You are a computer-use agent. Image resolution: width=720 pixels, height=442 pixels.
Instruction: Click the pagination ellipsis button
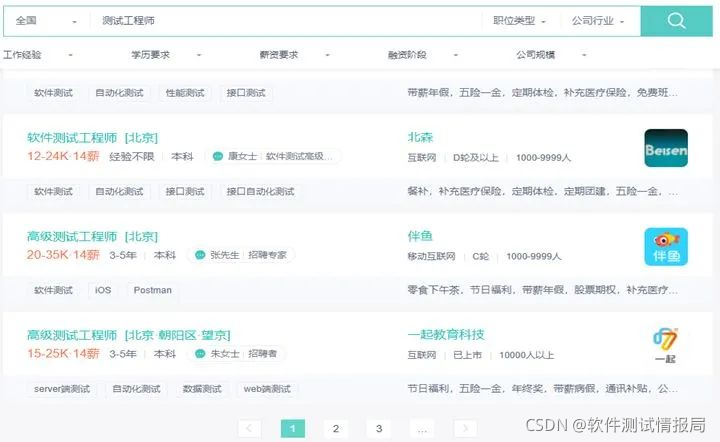(x=422, y=428)
